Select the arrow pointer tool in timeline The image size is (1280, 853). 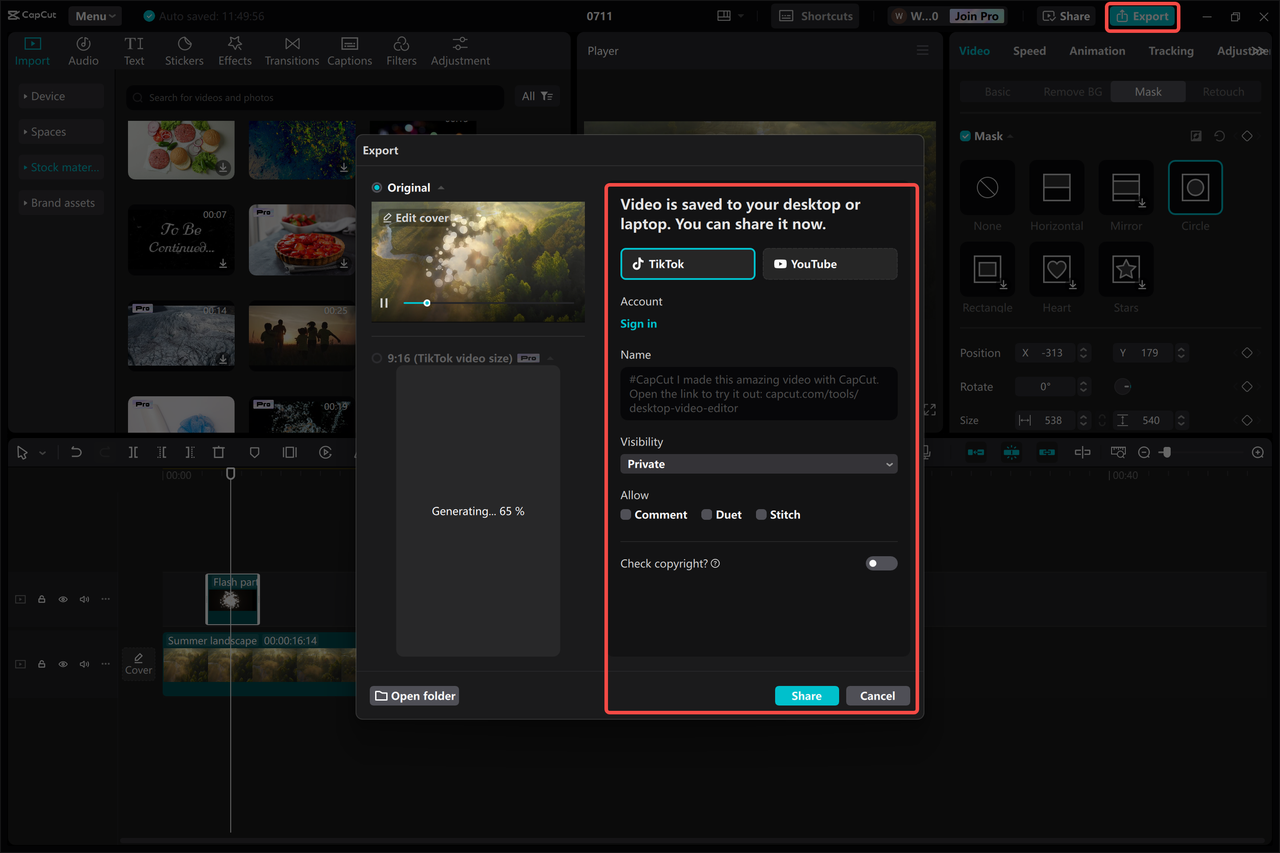[22, 453]
